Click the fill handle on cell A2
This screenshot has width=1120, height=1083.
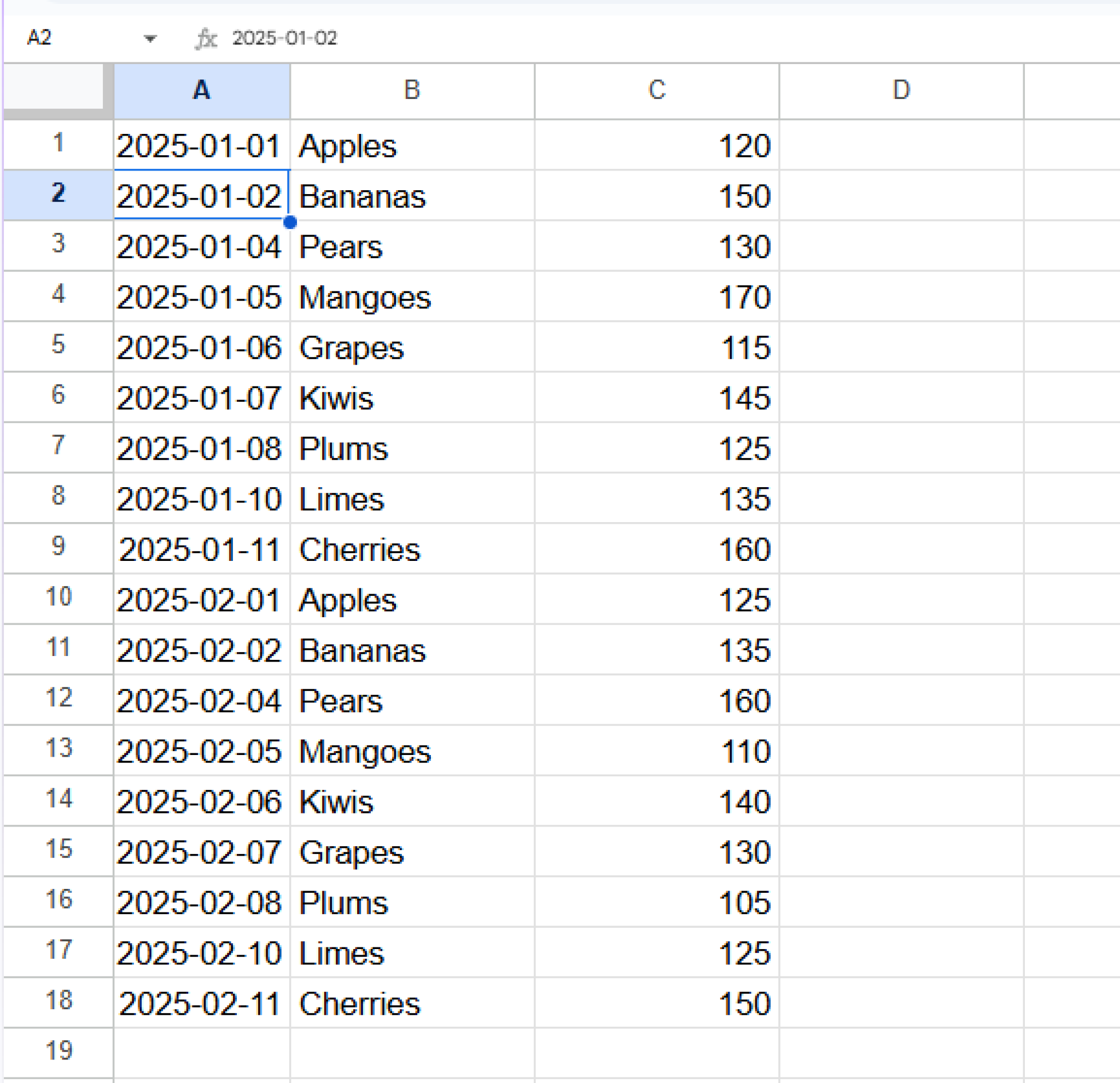[x=291, y=223]
